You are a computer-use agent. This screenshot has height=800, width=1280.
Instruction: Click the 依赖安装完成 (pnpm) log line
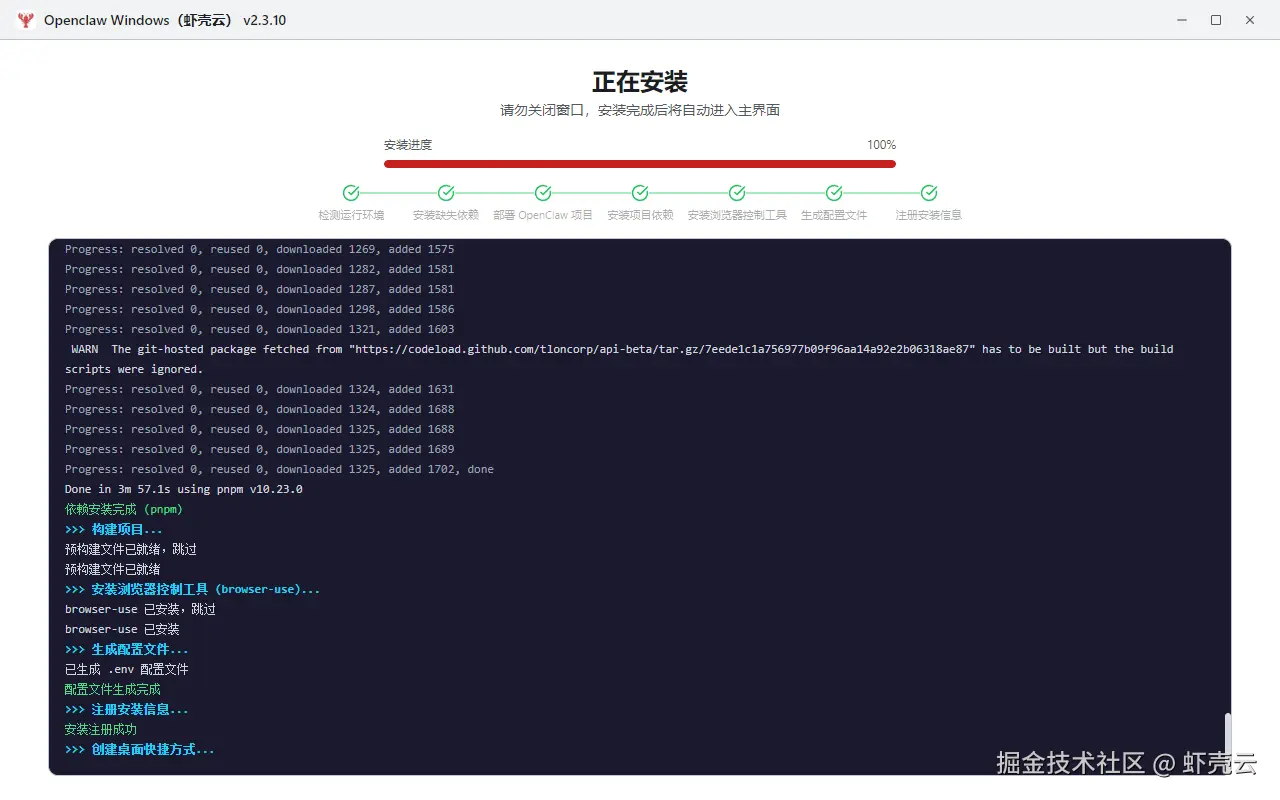point(124,509)
